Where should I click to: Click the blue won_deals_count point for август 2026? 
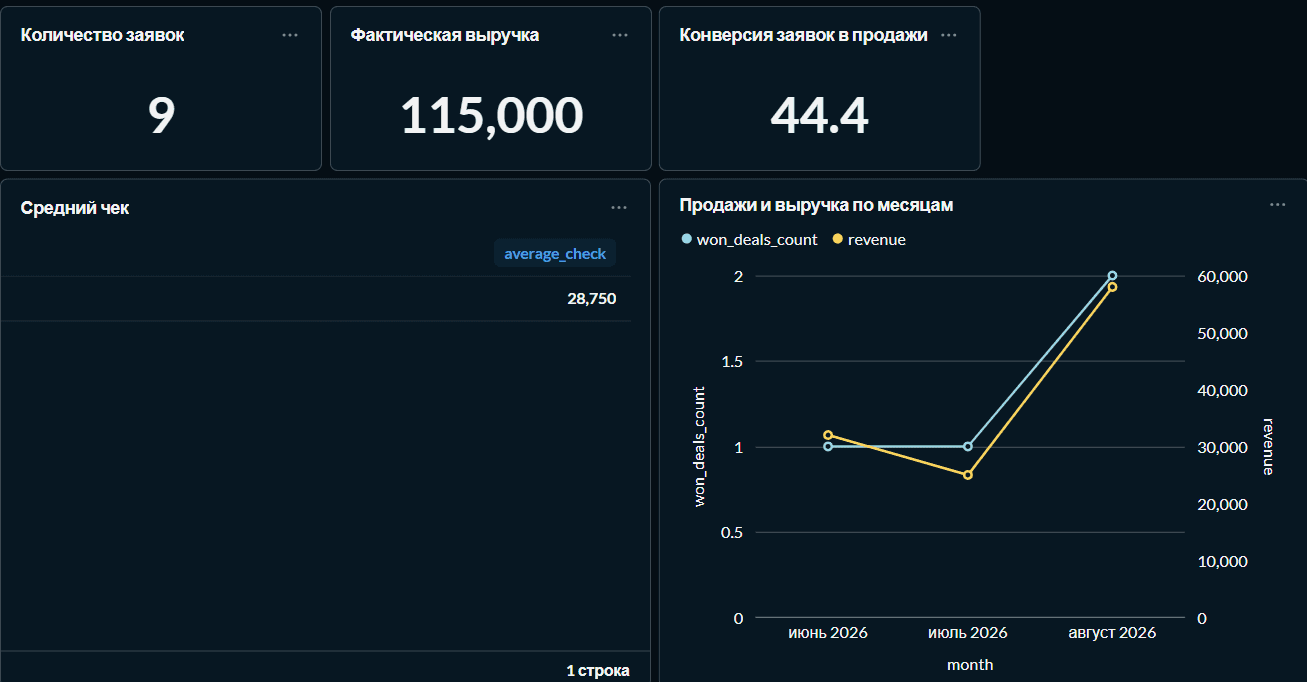point(1112,275)
